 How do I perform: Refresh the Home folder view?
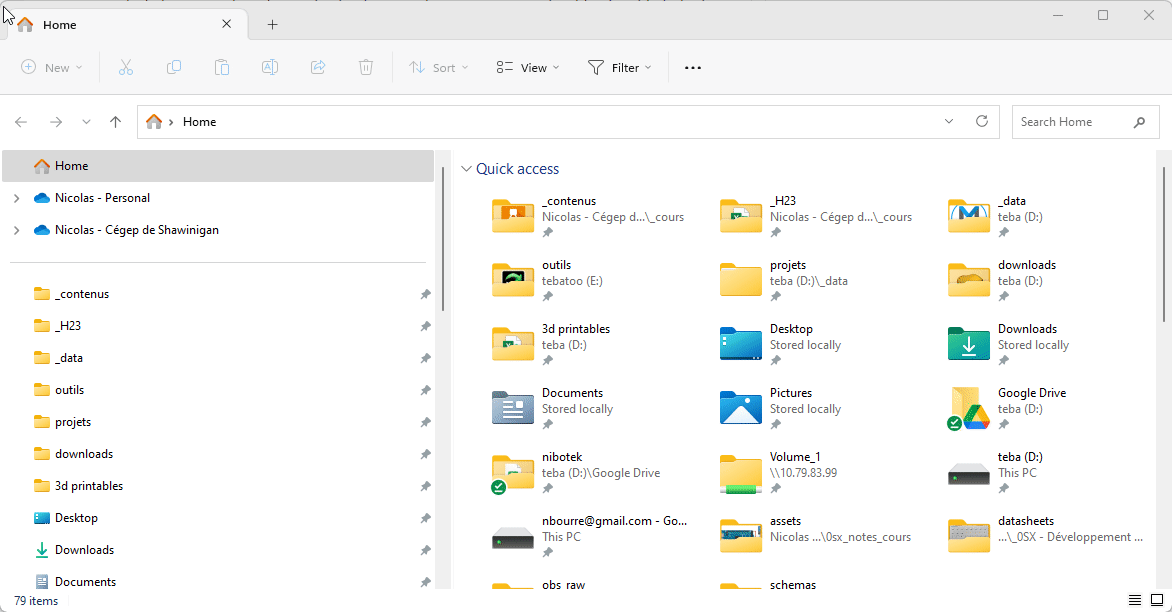982,121
